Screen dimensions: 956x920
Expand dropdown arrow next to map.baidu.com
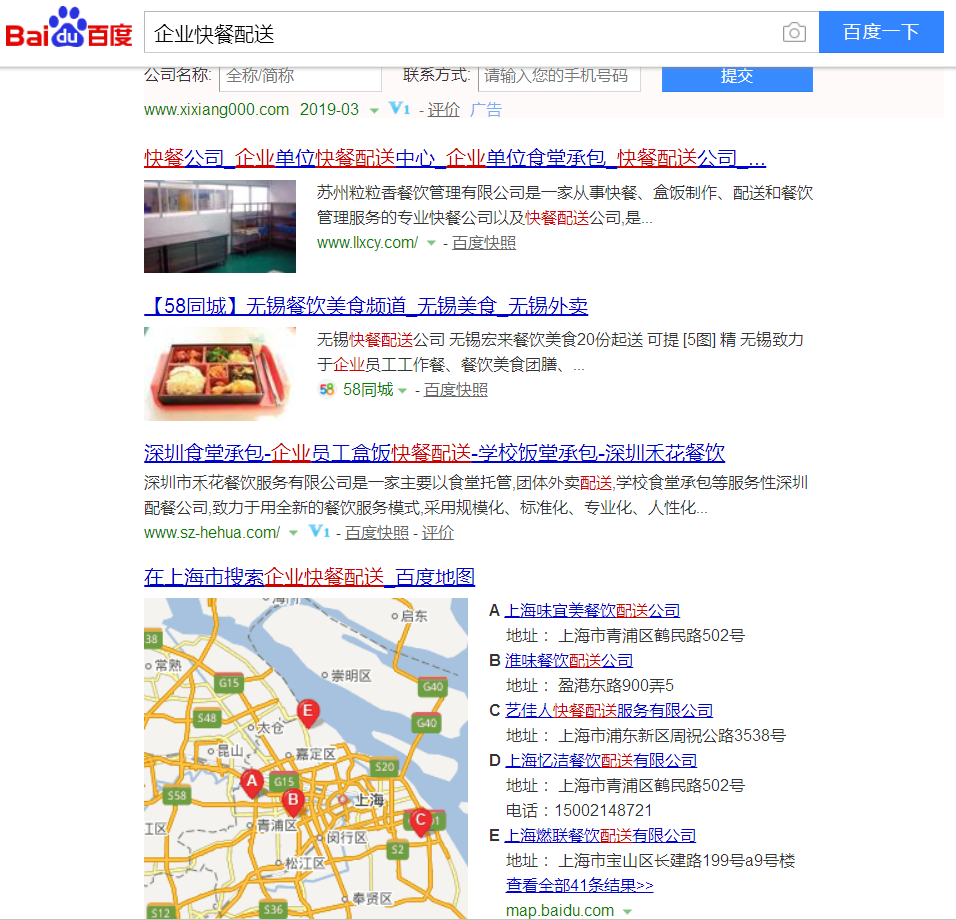click(x=627, y=911)
